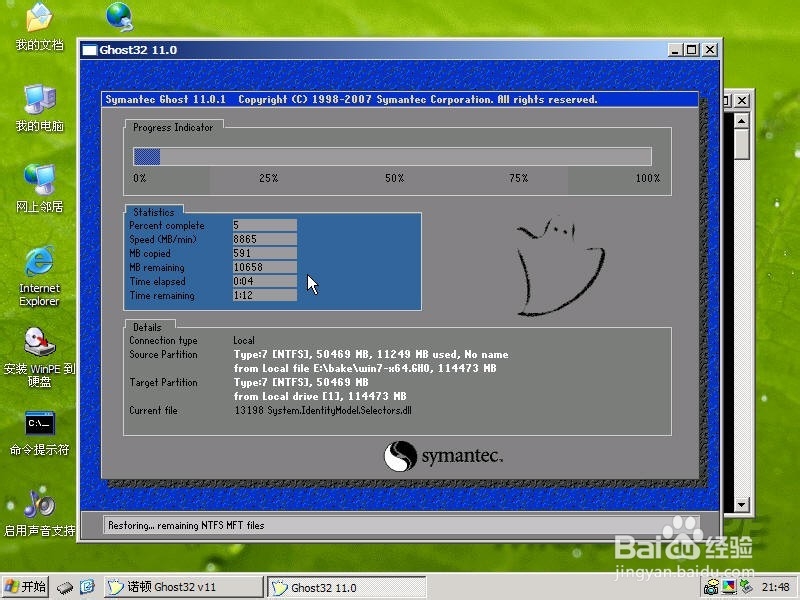
Task: Click current file System.IdentityModel.Selectors.dll
Action: point(339,410)
